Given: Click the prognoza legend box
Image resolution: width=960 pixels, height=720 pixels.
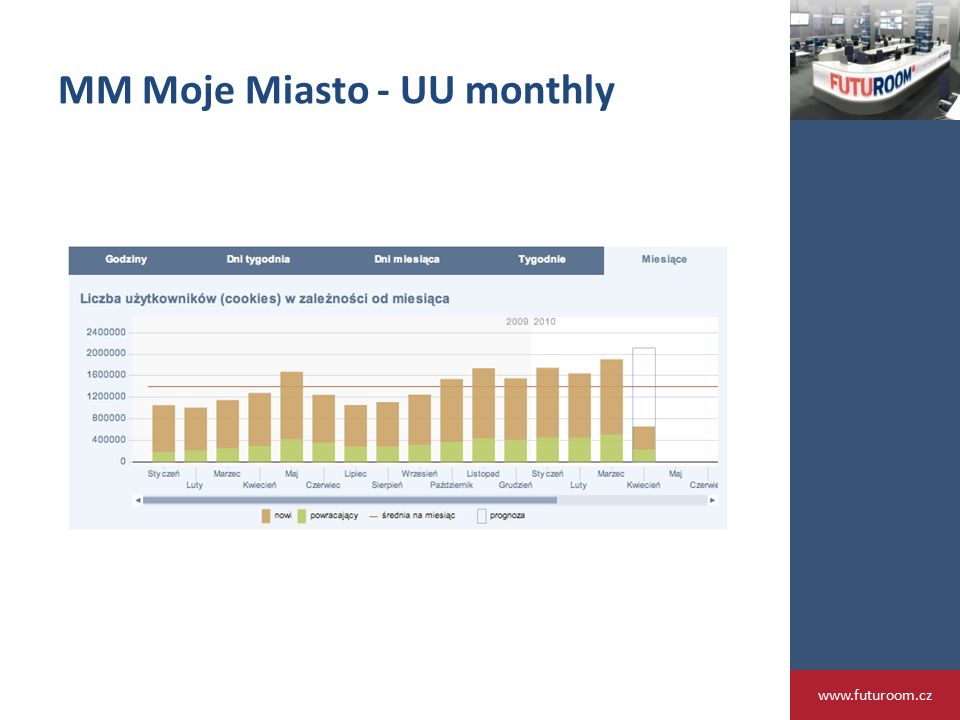Looking at the screenshot, I should point(481,516).
